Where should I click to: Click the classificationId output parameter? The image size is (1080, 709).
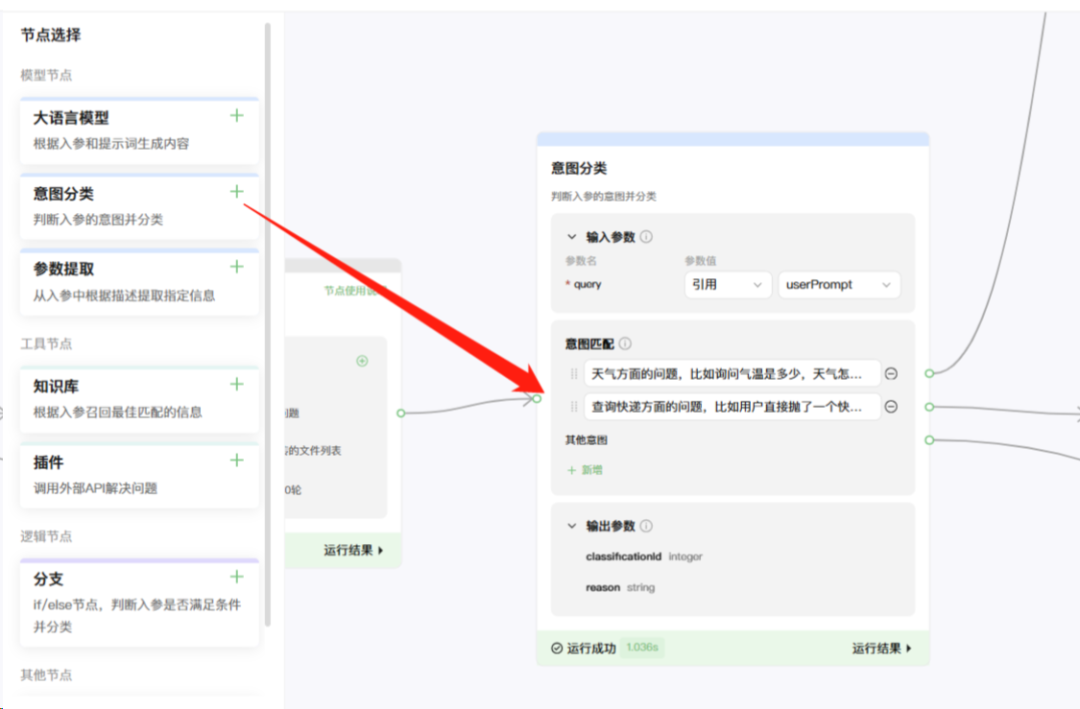(623, 556)
